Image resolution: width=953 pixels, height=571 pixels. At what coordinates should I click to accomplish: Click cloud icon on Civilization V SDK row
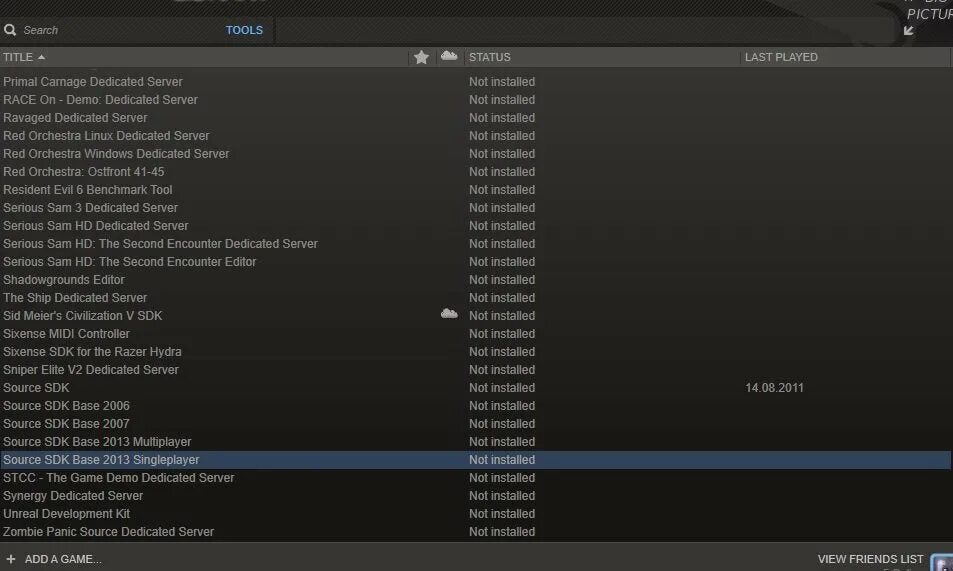[x=449, y=314]
